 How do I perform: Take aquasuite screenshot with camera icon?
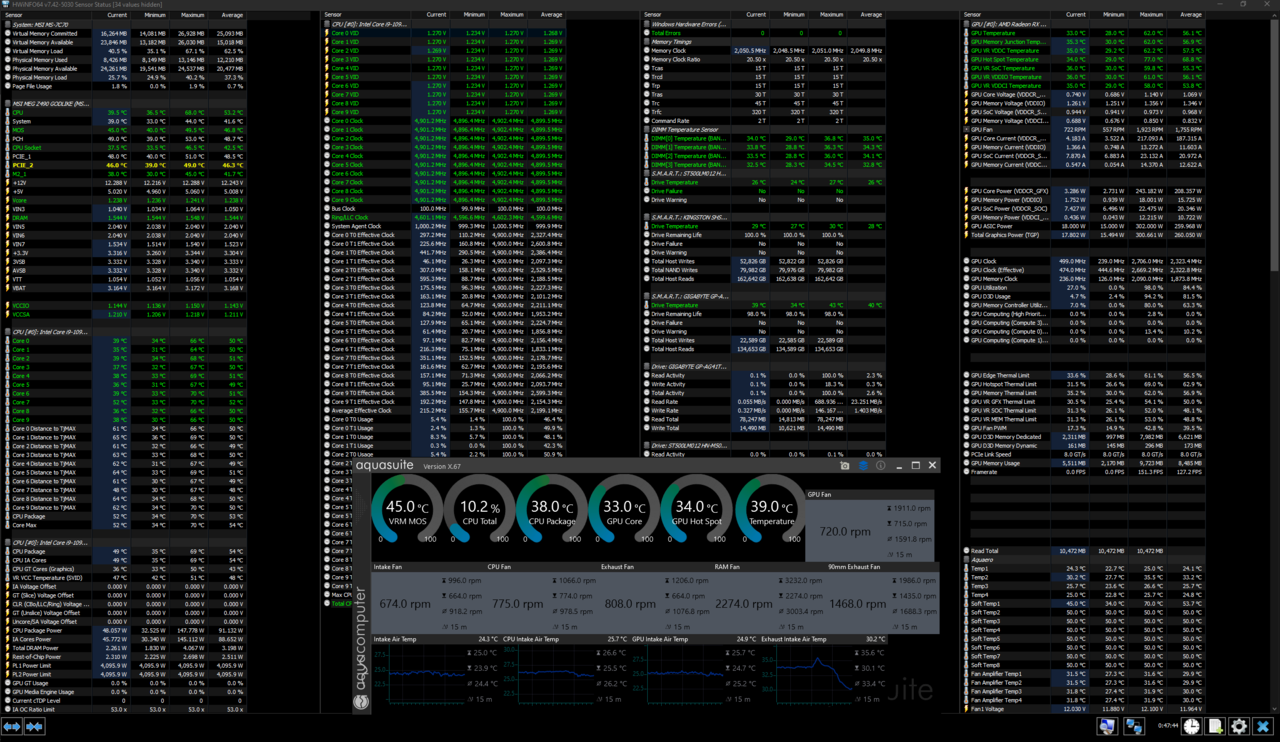(x=845, y=466)
